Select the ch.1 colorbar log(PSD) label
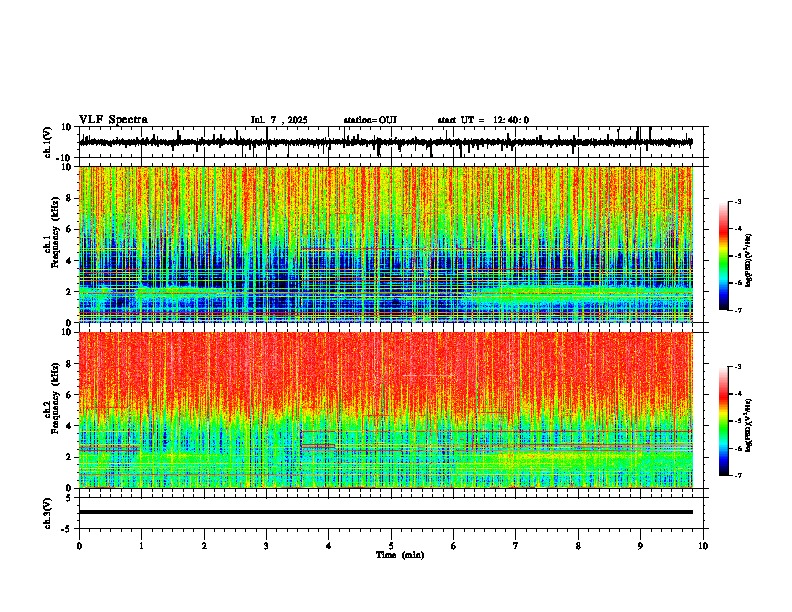This screenshot has width=792, height=612. (x=749, y=260)
